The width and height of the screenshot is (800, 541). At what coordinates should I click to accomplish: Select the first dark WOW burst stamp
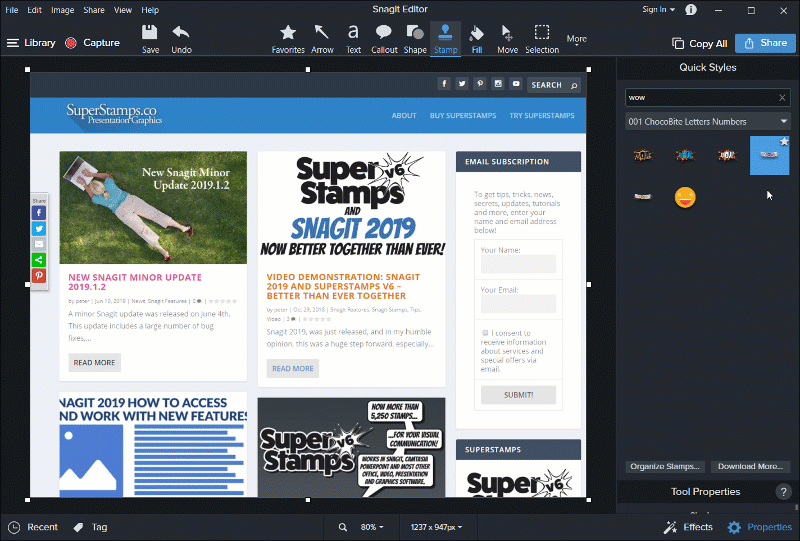(x=643, y=155)
